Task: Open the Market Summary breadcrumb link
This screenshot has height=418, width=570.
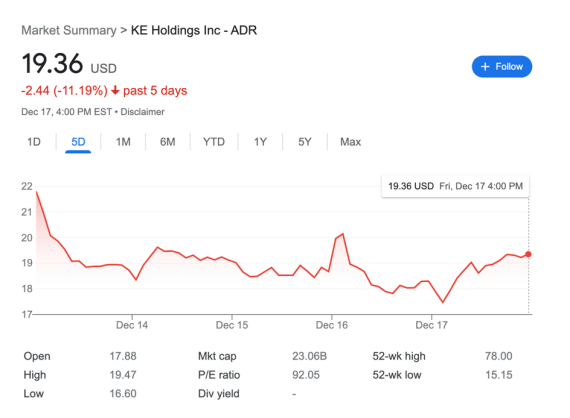Action: (x=69, y=30)
